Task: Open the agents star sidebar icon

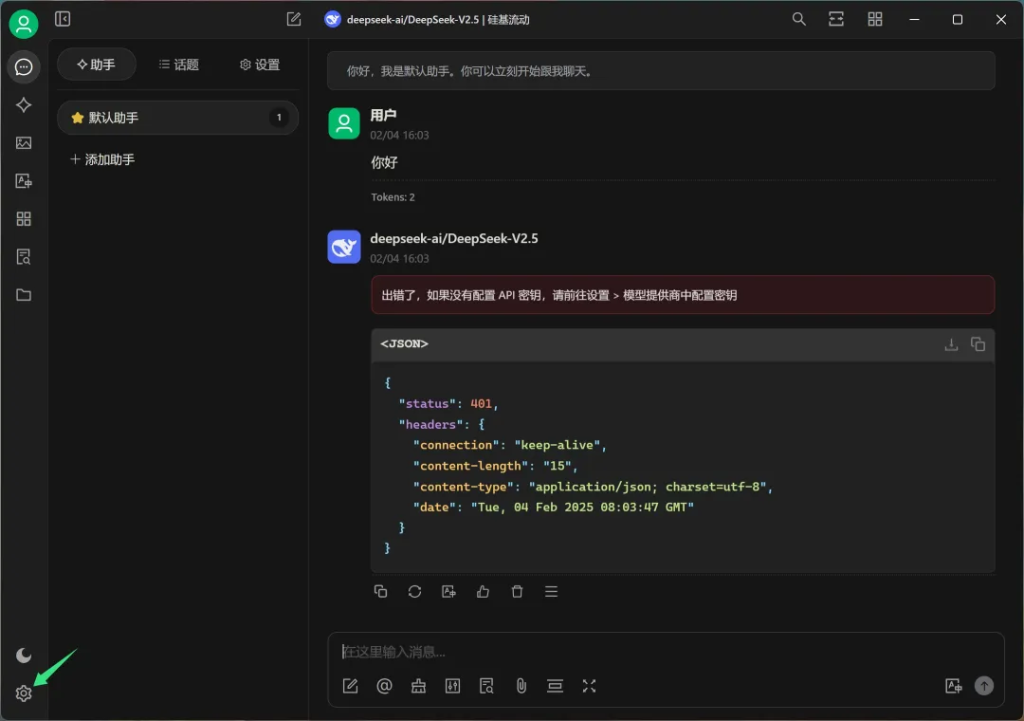Action: tap(24, 104)
